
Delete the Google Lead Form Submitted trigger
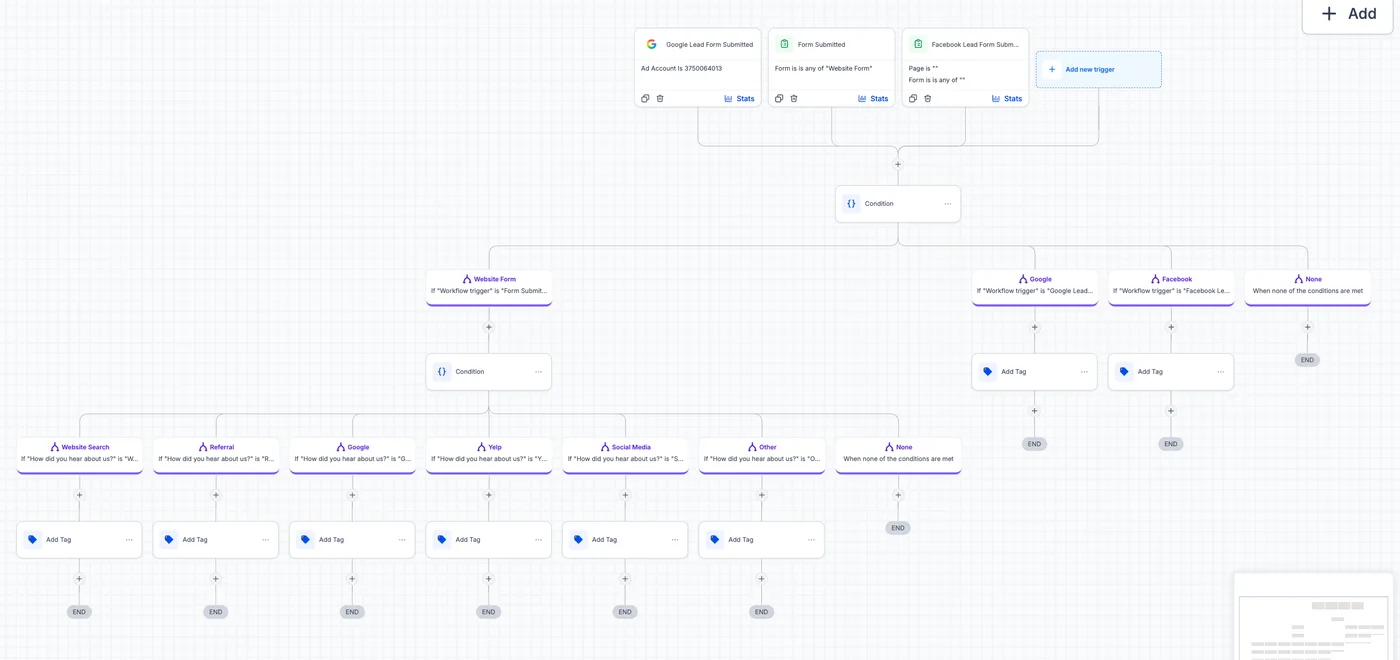click(660, 98)
